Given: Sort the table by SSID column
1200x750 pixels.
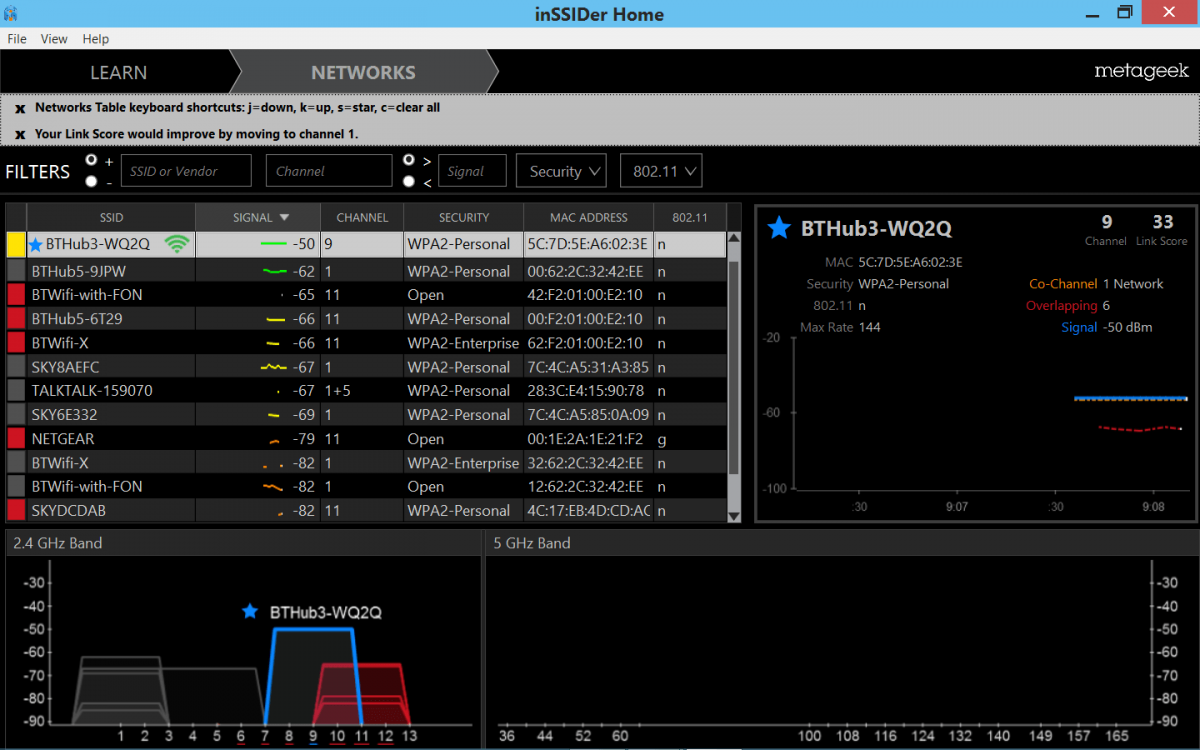Looking at the screenshot, I should pyautogui.click(x=111, y=217).
